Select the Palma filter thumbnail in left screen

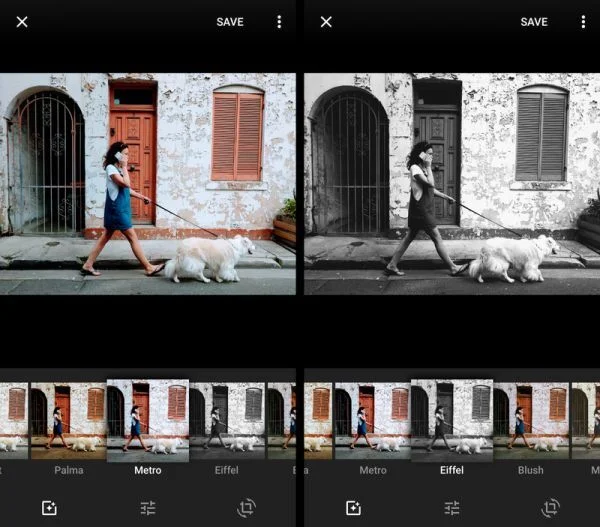pyautogui.click(x=68, y=421)
